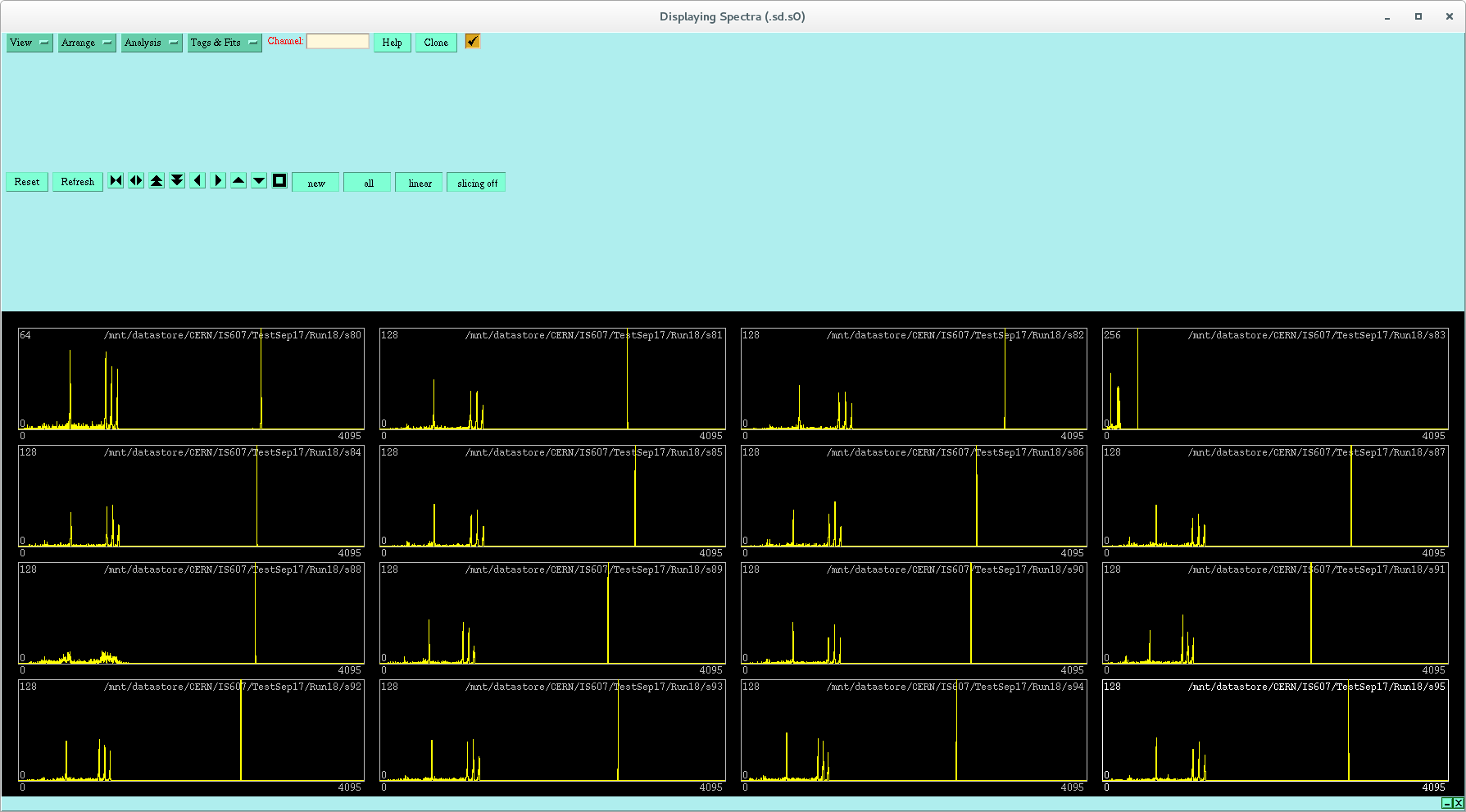Toggle the slicing off button

coord(477,183)
